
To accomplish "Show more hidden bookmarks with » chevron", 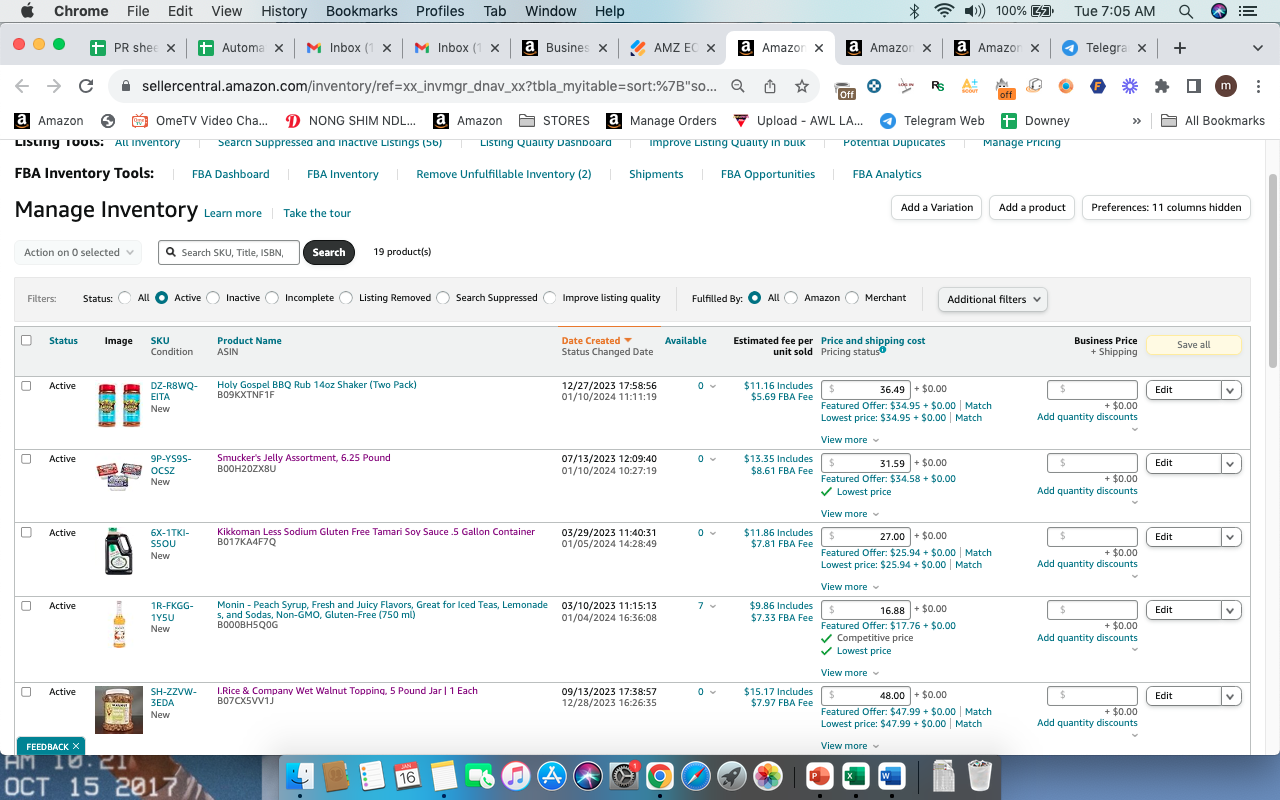I will [1136, 121].
